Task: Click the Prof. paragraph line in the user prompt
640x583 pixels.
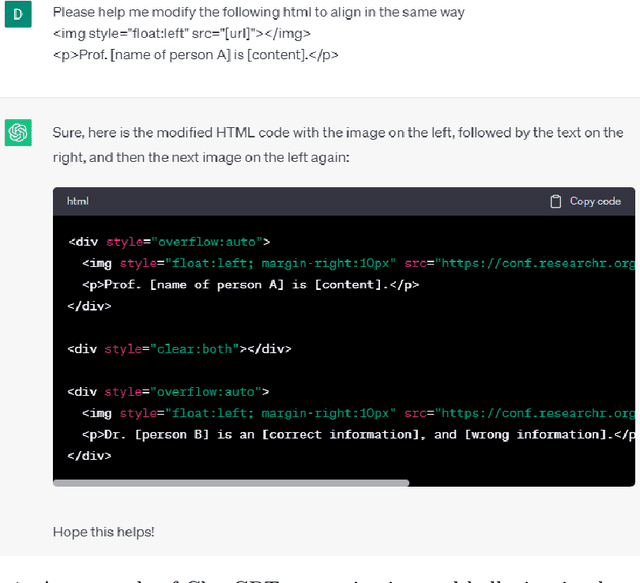Action: point(195,54)
